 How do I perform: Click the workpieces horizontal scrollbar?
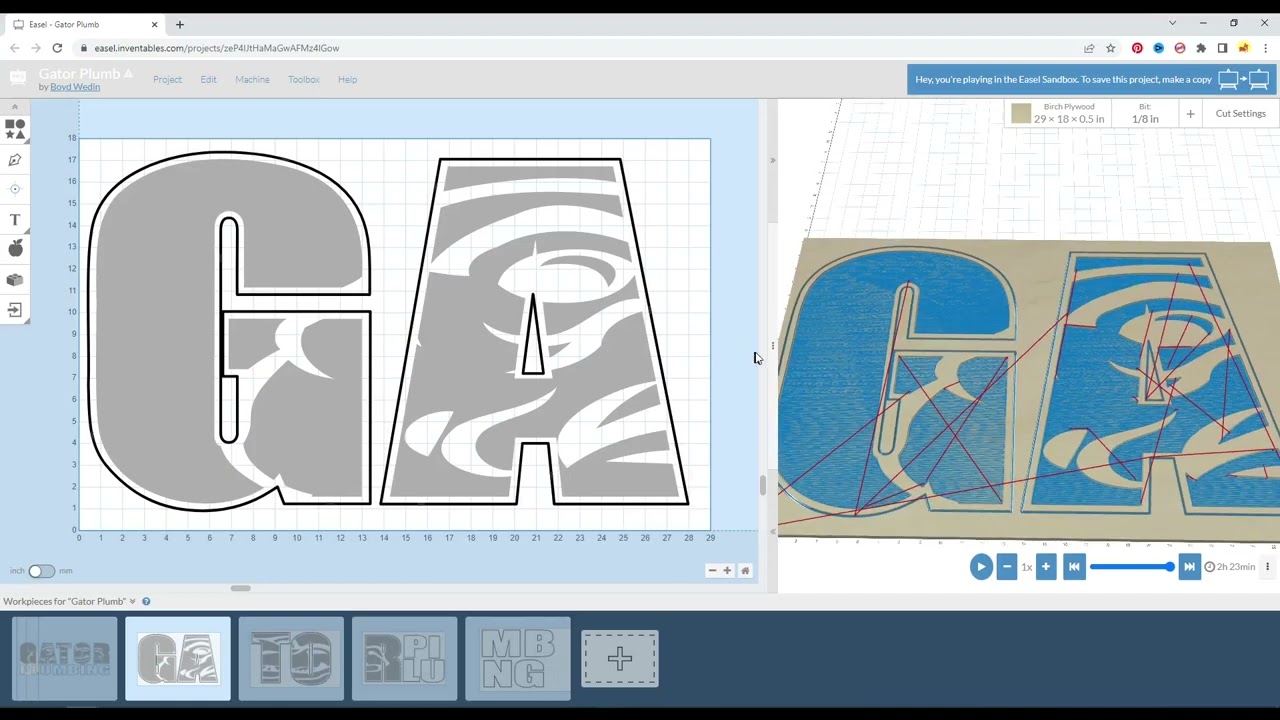point(240,588)
